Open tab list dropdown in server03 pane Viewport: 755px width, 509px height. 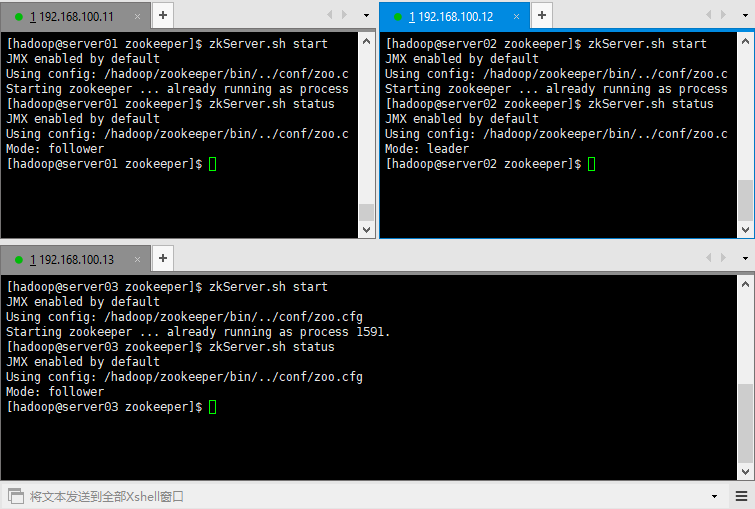[x=745, y=259]
